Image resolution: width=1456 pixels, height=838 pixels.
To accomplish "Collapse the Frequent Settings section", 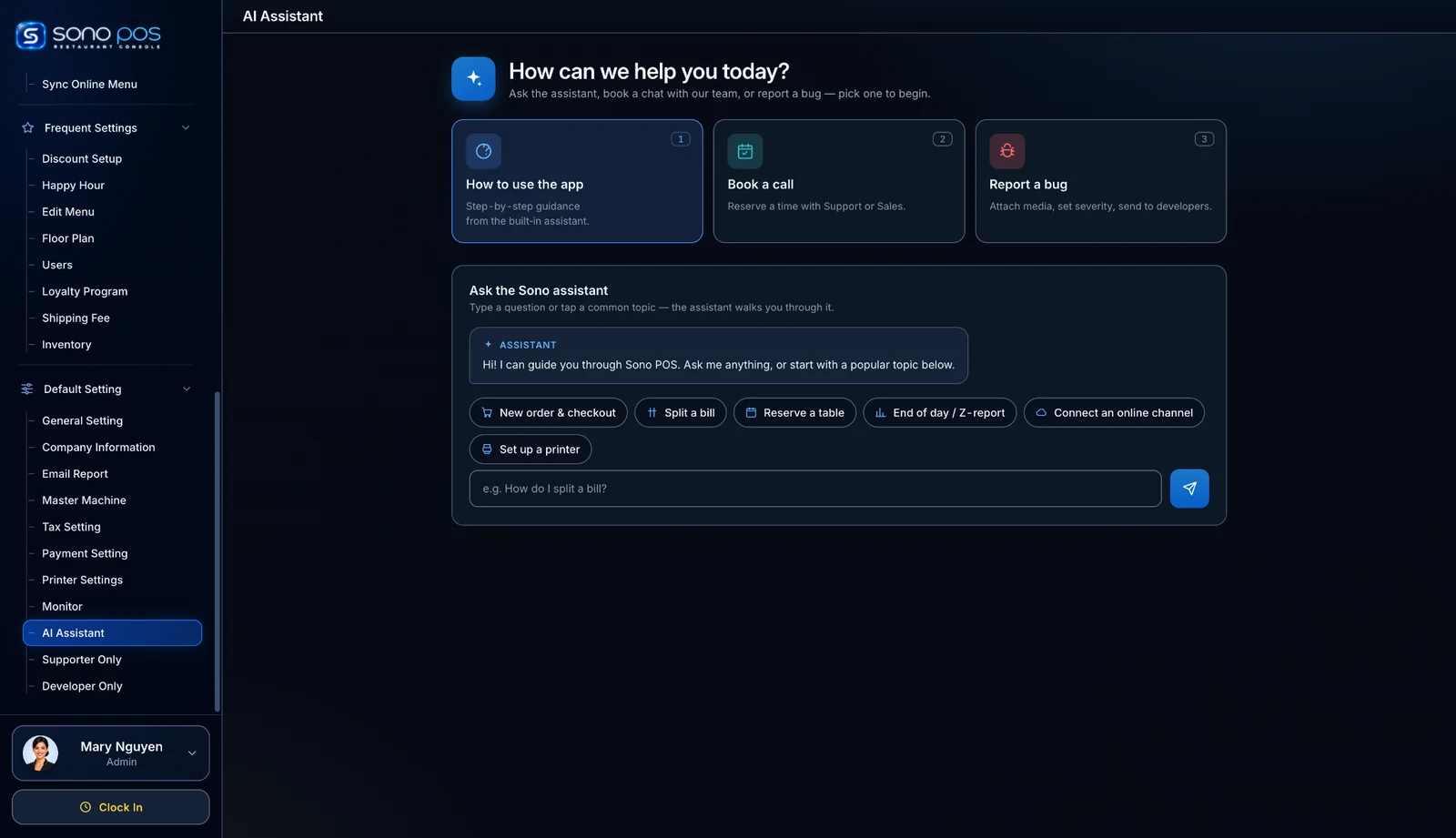I will coord(186,128).
